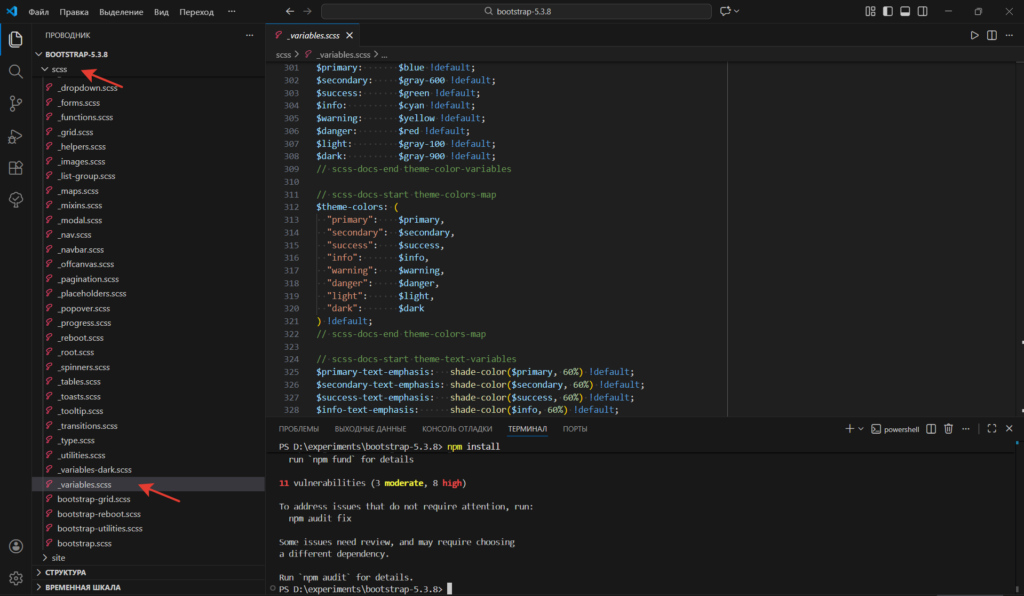
Task: Open the terminal profile dropdown chevron
Action: (x=862, y=428)
